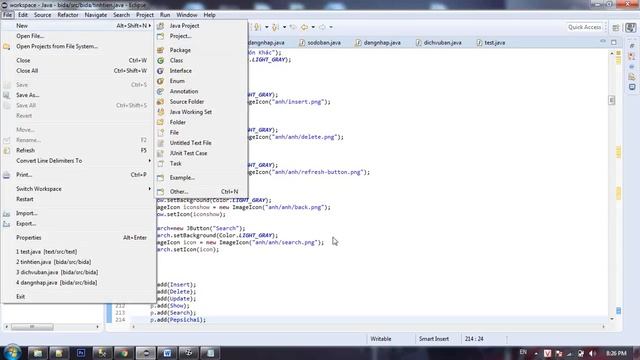Open recent file 1 test.java

tap(47, 252)
